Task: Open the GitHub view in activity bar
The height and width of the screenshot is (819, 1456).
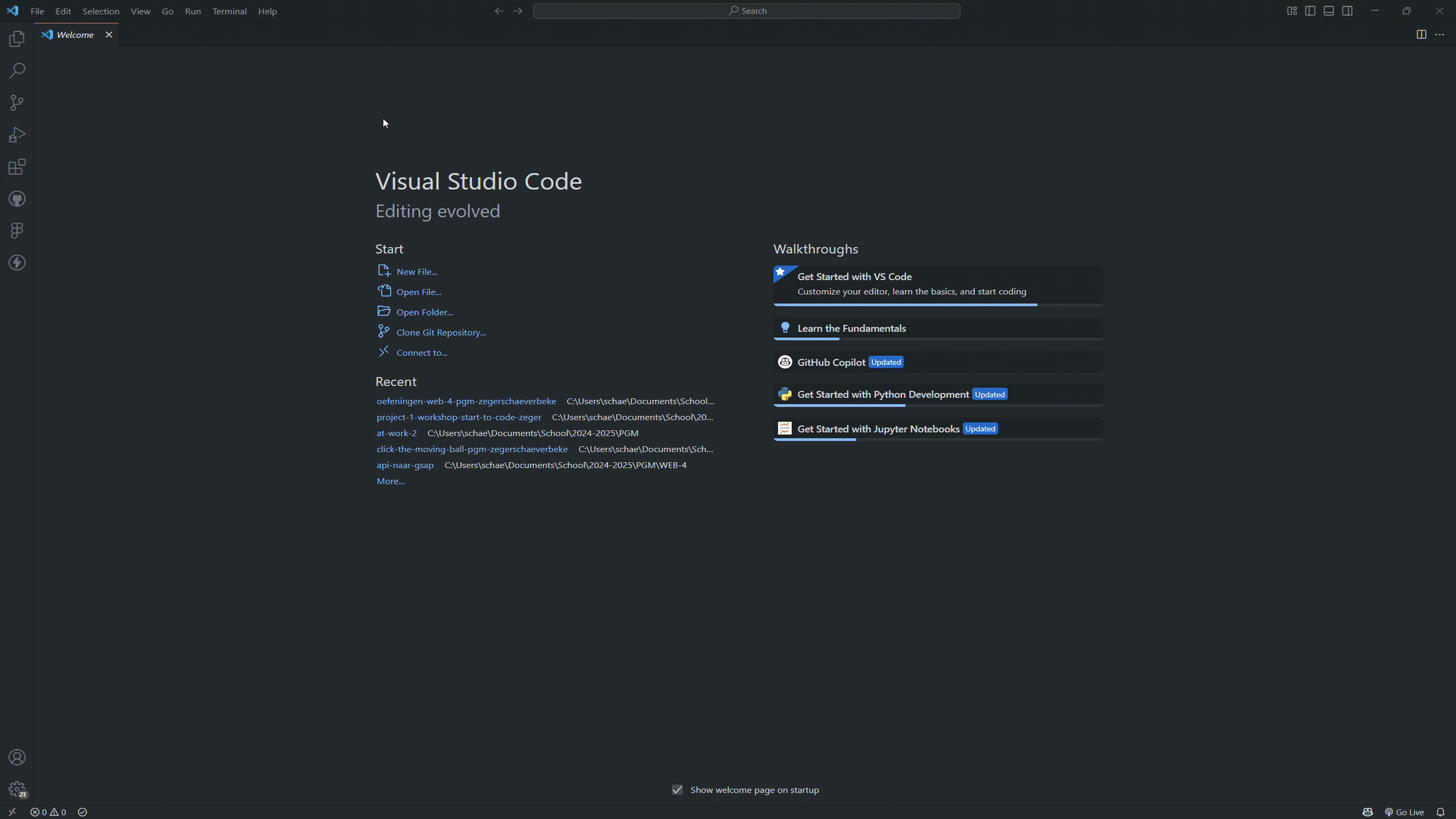Action: [x=17, y=199]
